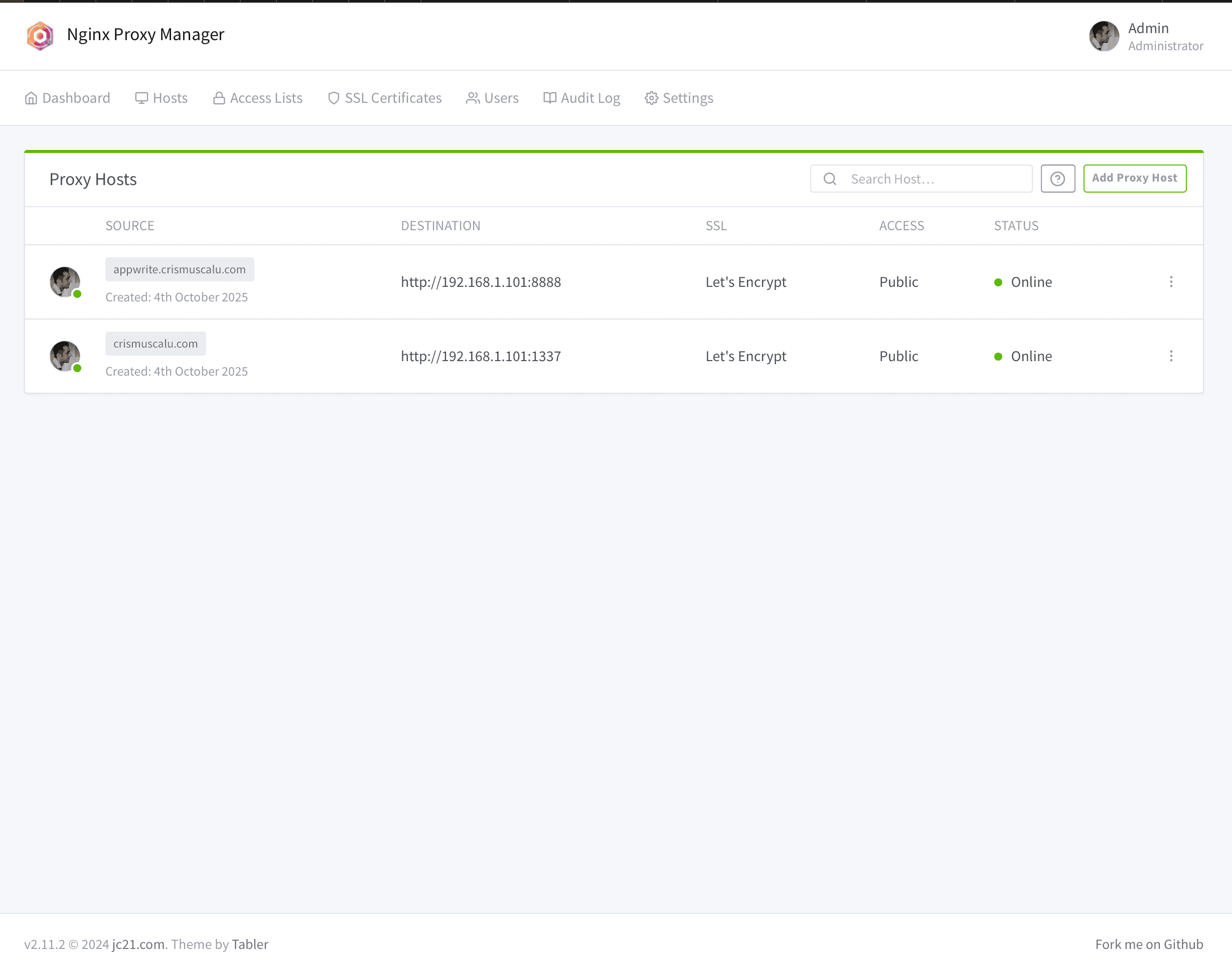Click the SSL Certificates shield icon
This screenshot has width=1232, height=969.
pos(334,98)
